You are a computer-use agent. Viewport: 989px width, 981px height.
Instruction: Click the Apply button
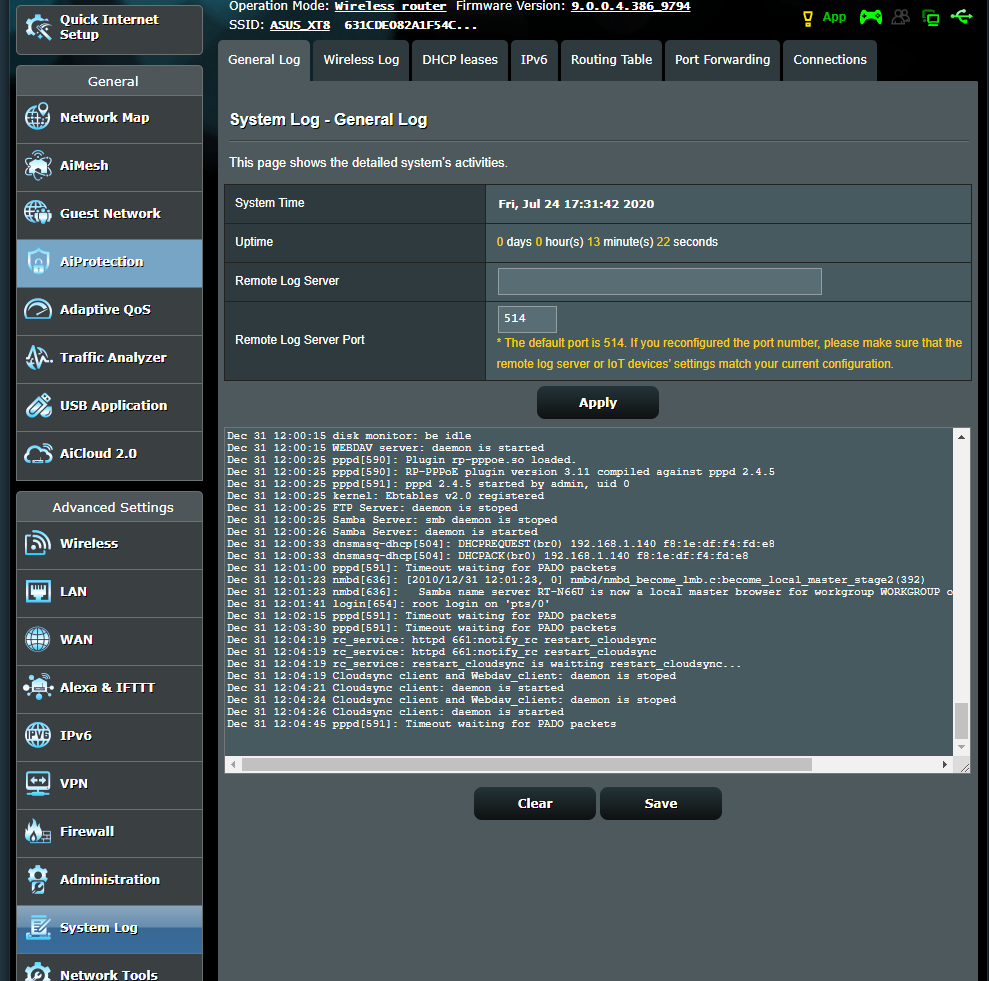pyautogui.click(x=598, y=402)
